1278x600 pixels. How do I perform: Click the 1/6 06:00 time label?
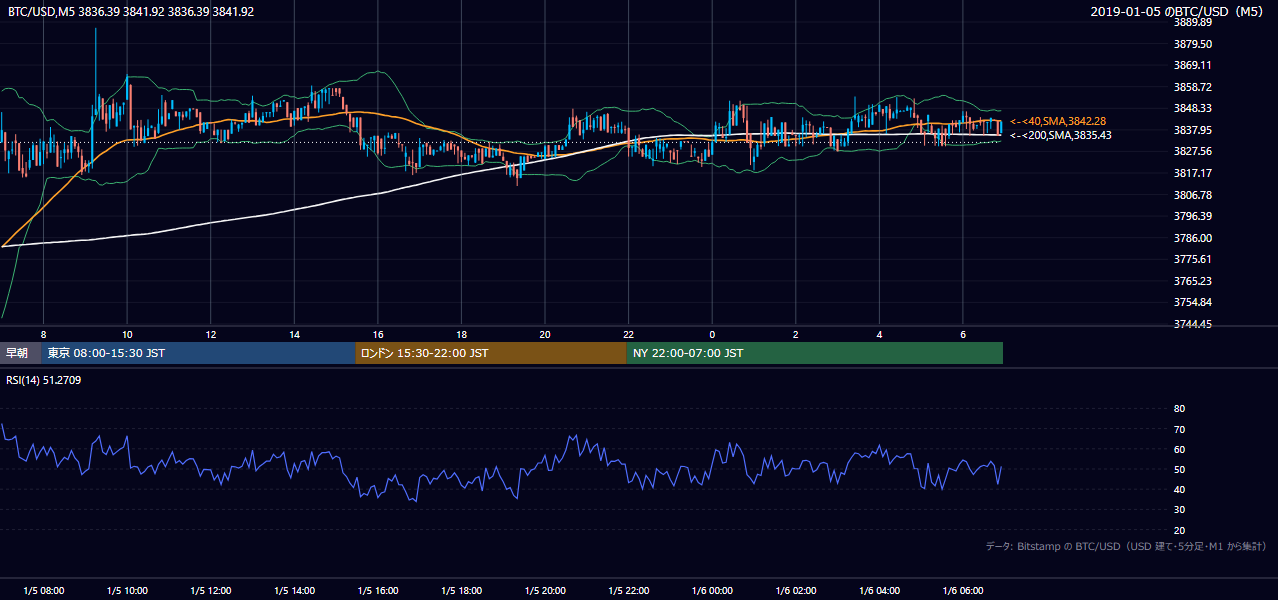coord(964,591)
